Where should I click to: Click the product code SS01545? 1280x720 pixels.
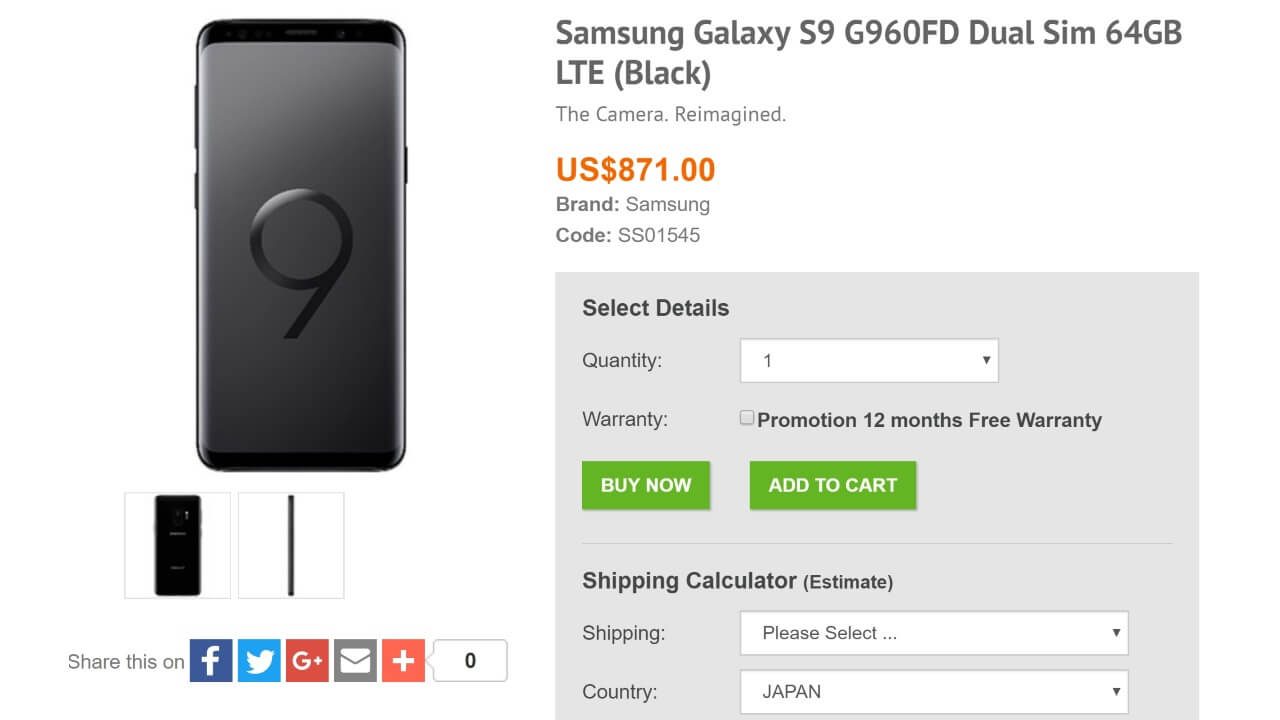[x=658, y=236]
